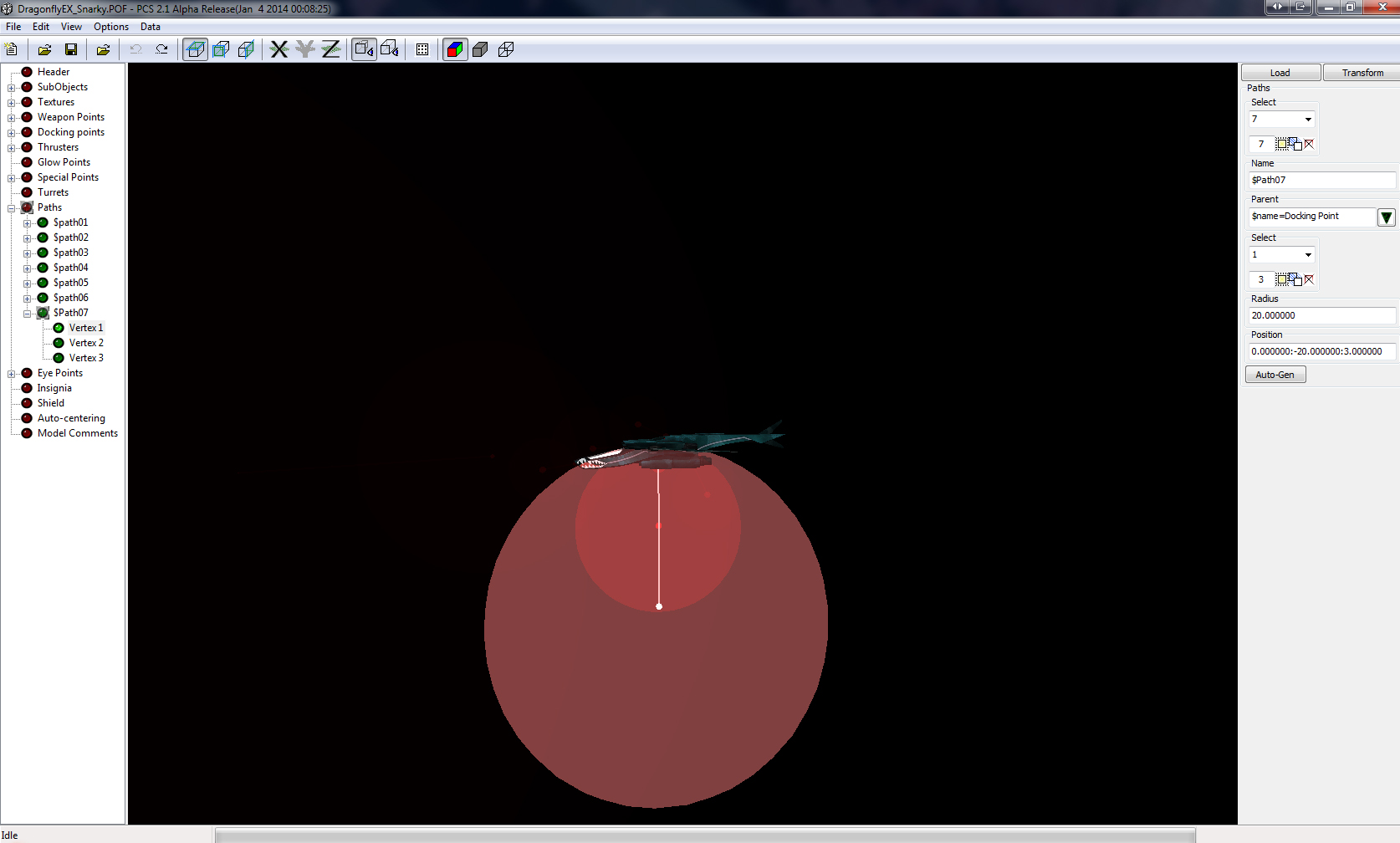Select $path05 in the tree
Image resolution: width=1400 pixels, height=843 pixels.
[x=70, y=283]
